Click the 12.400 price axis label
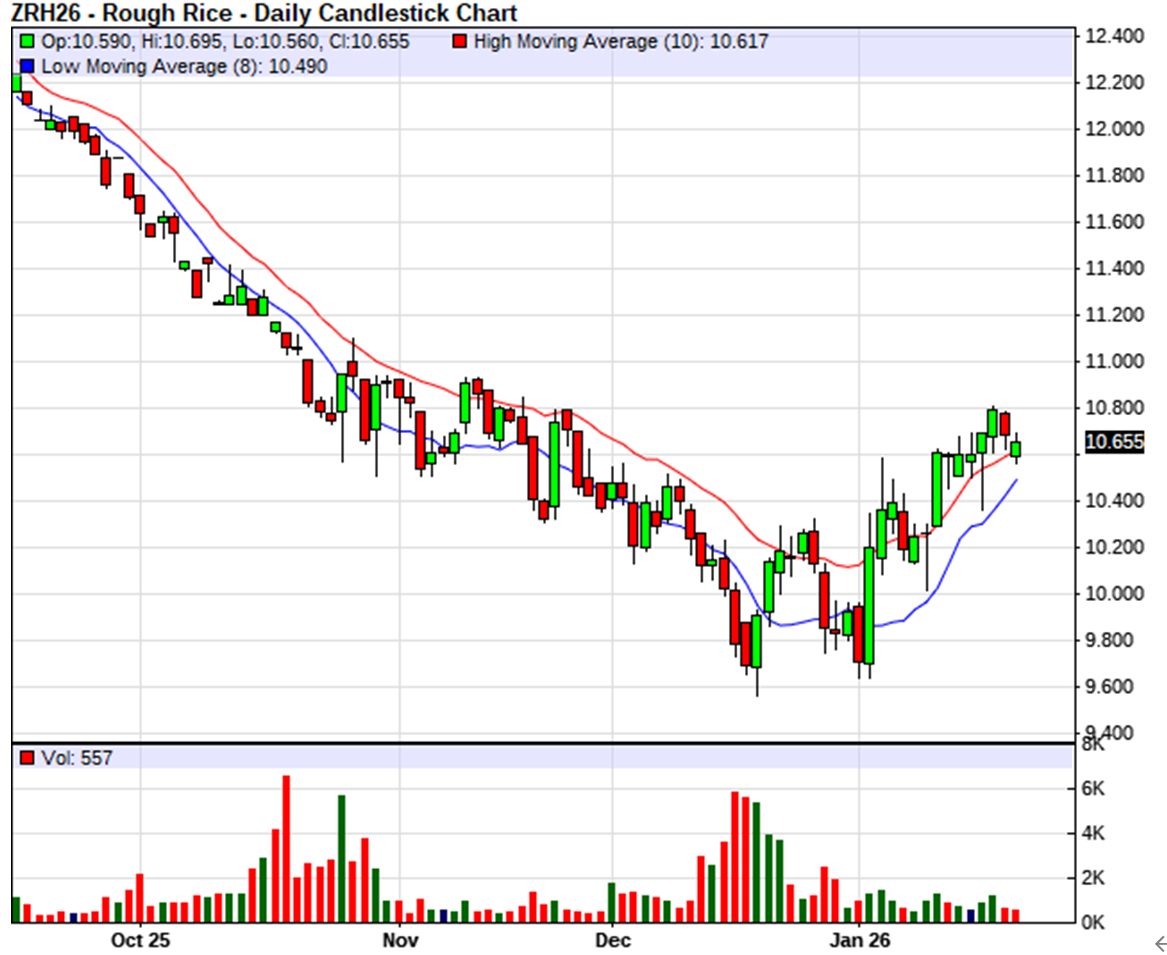 coord(1113,36)
